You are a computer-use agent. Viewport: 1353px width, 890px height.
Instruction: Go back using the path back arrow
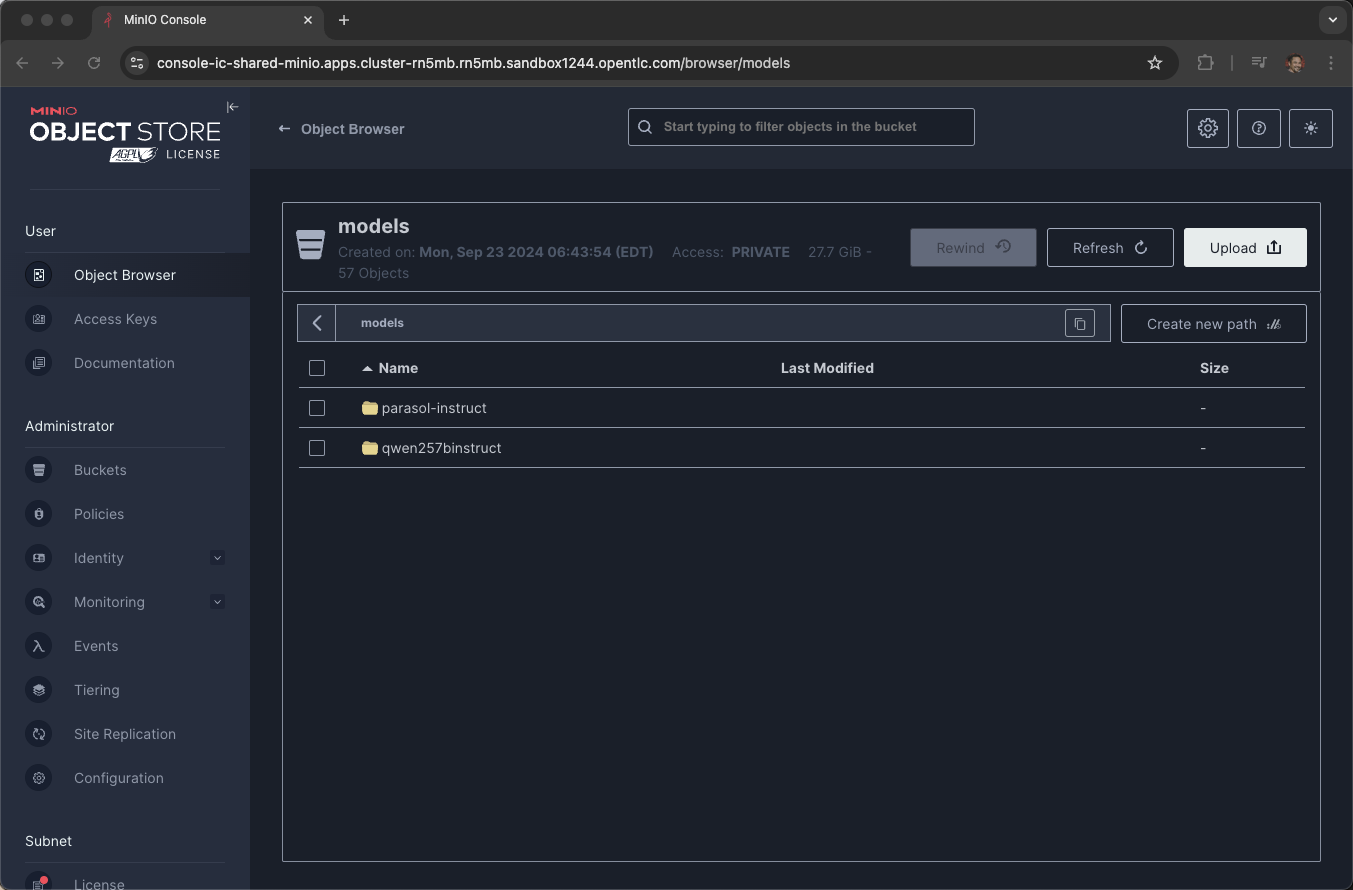[317, 323]
